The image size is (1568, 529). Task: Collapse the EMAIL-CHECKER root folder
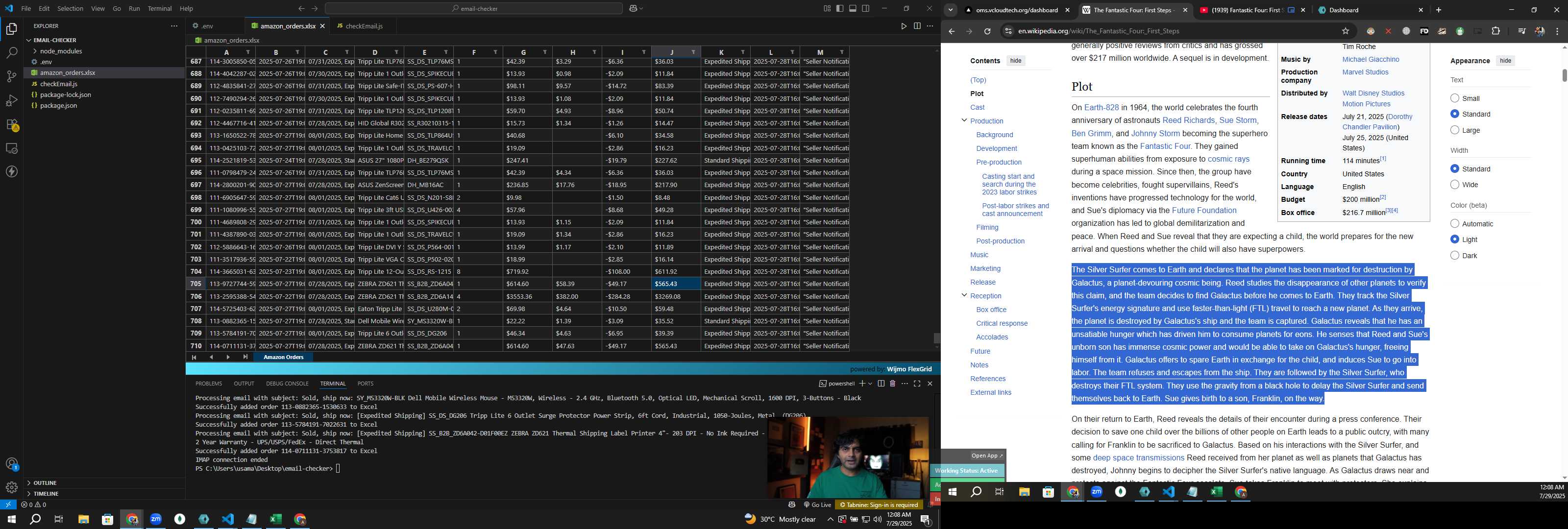coord(28,40)
